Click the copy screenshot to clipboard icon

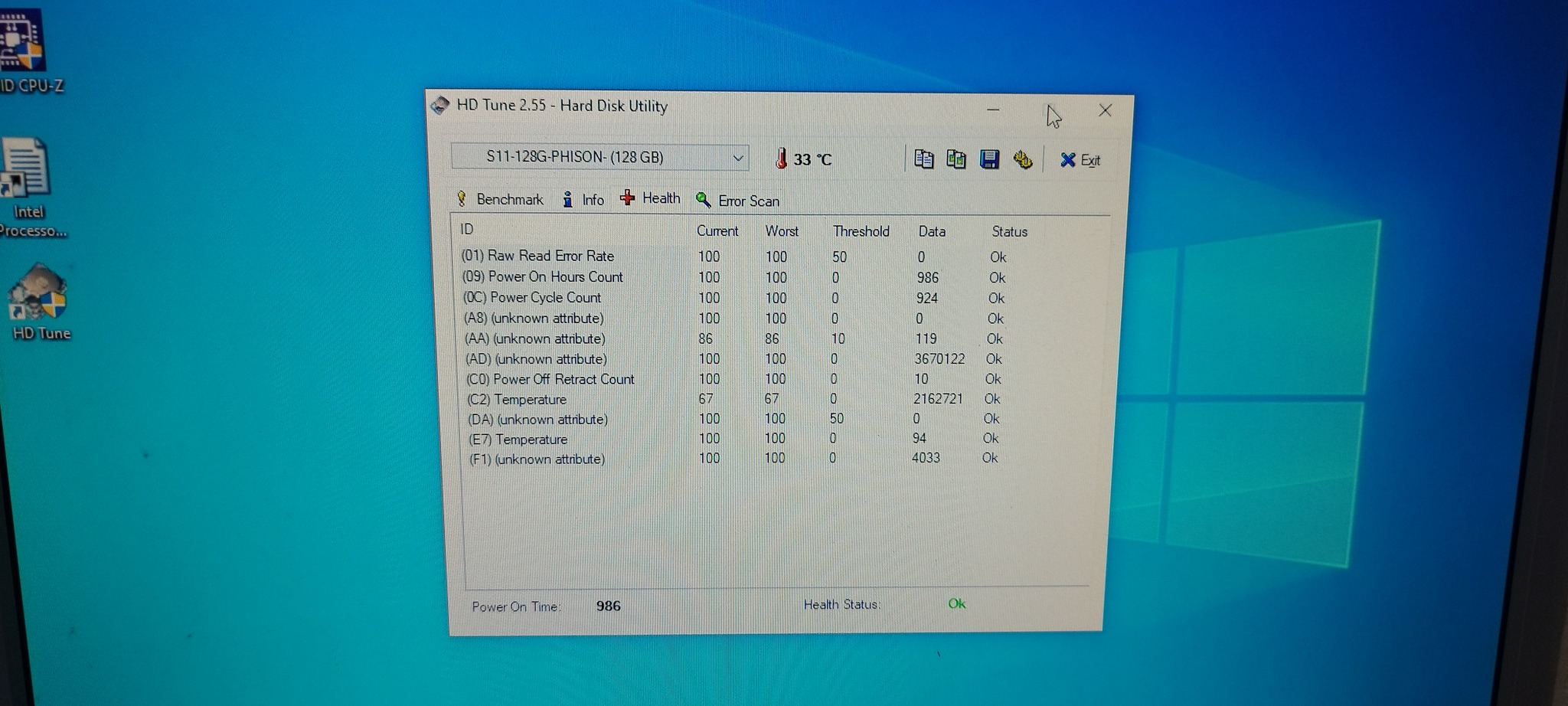pyautogui.click(x=956, y=159)
